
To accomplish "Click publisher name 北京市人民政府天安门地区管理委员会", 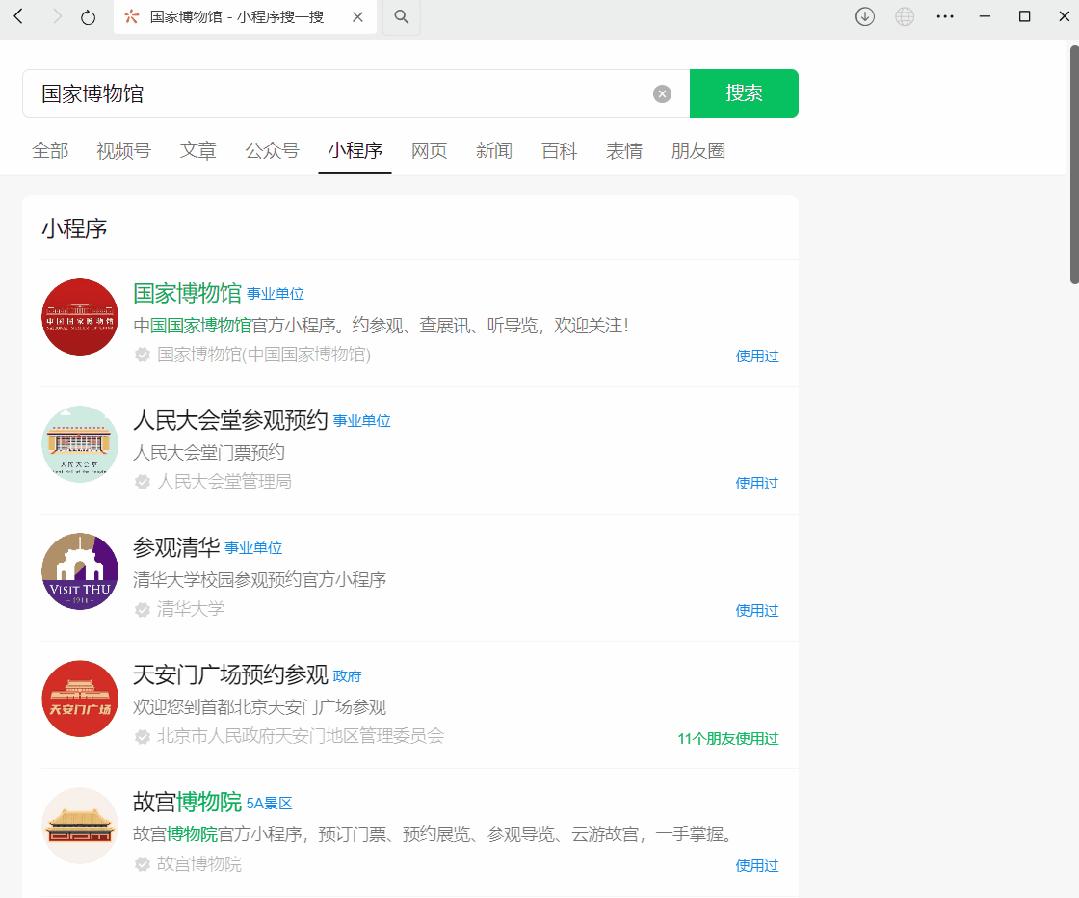I will pyautogui.click(x=300, y=736).
